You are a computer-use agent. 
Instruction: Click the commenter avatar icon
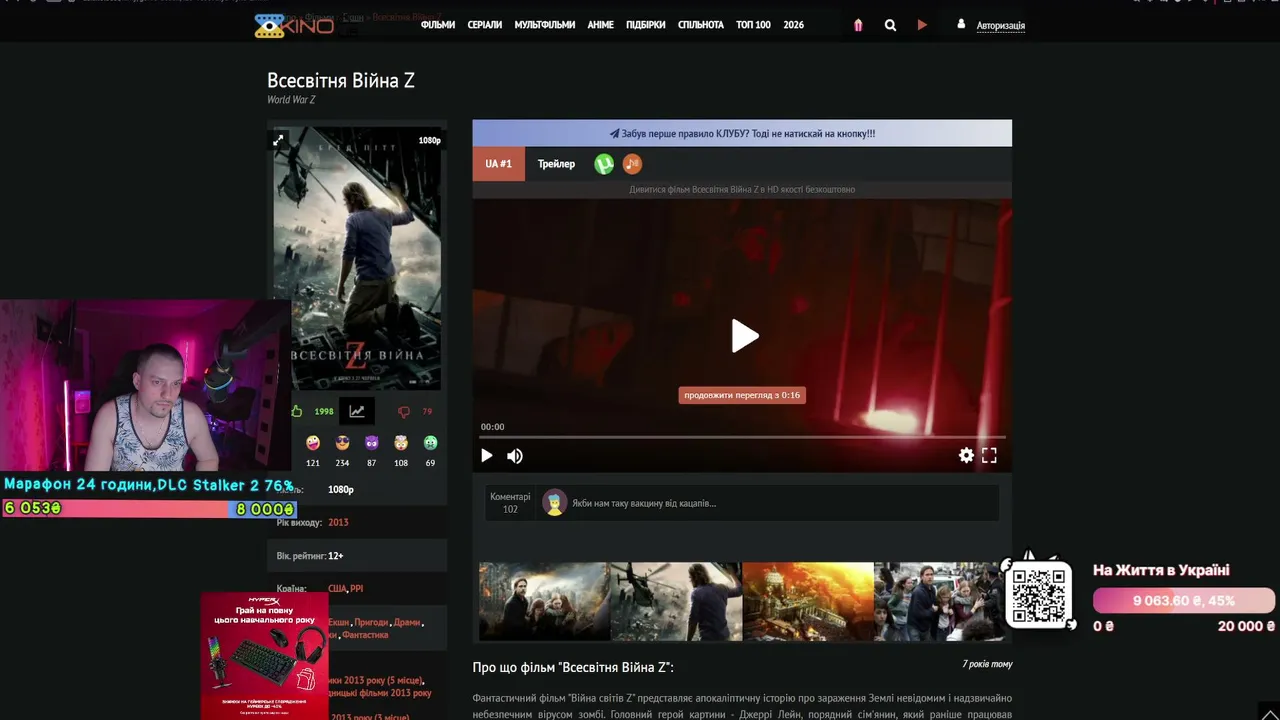point(554,502)
